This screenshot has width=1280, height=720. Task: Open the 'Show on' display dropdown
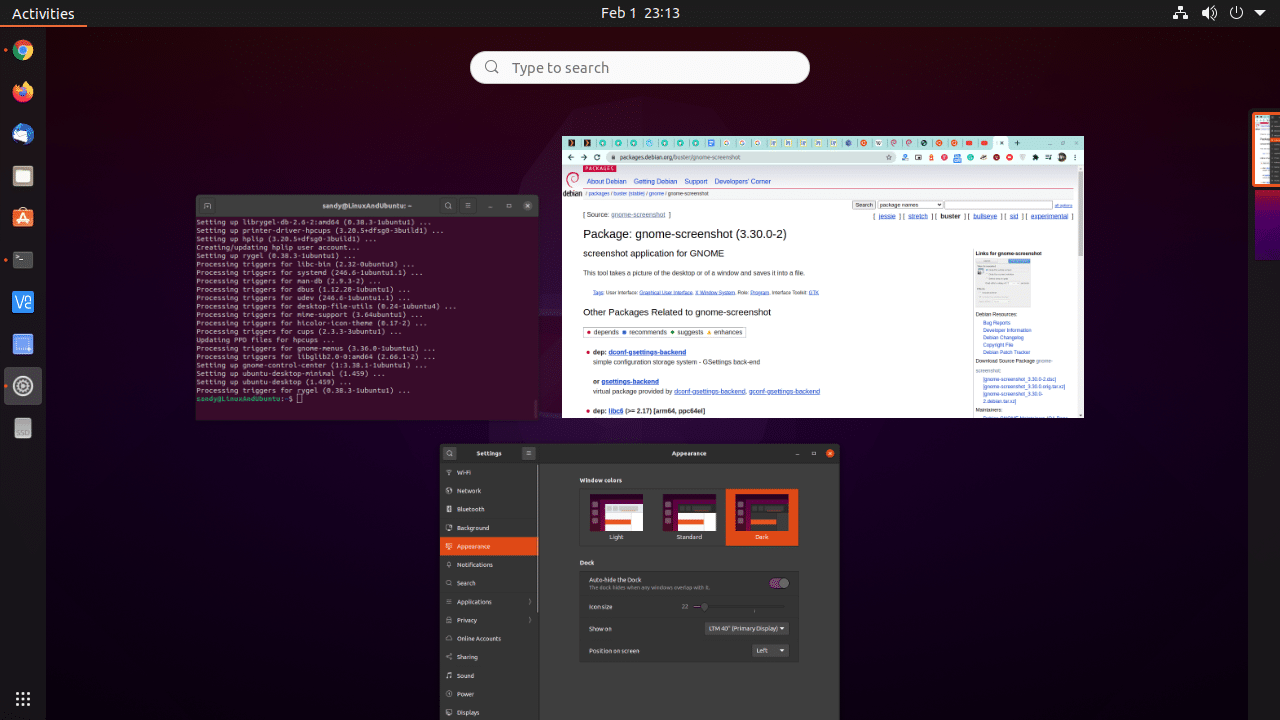pos(746,628)
